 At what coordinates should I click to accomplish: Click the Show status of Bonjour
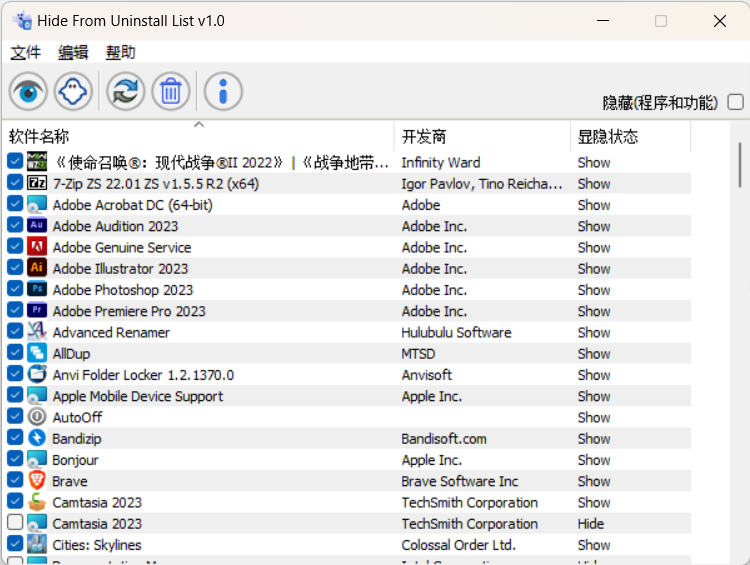tap(594, 460)
